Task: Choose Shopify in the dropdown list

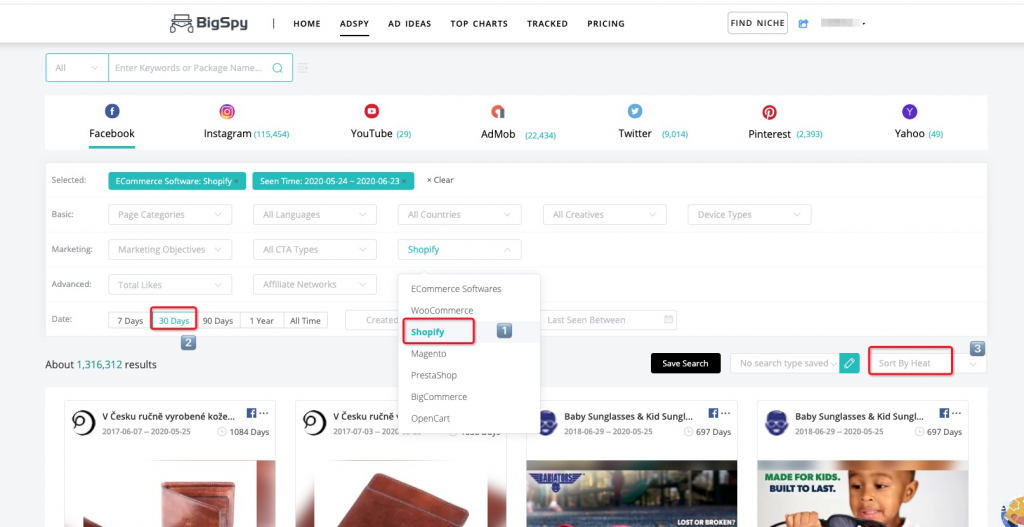Action: [x=469, y=332]
